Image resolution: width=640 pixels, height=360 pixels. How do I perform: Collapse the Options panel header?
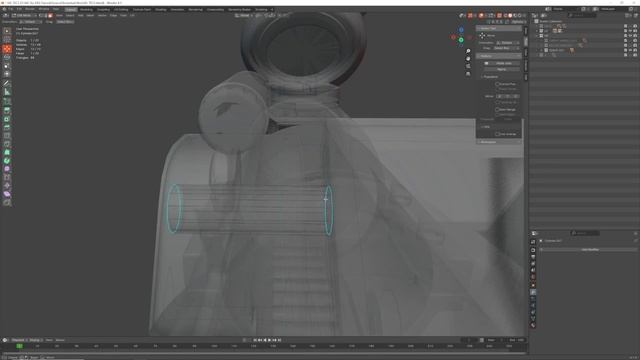tap(498, 56)
